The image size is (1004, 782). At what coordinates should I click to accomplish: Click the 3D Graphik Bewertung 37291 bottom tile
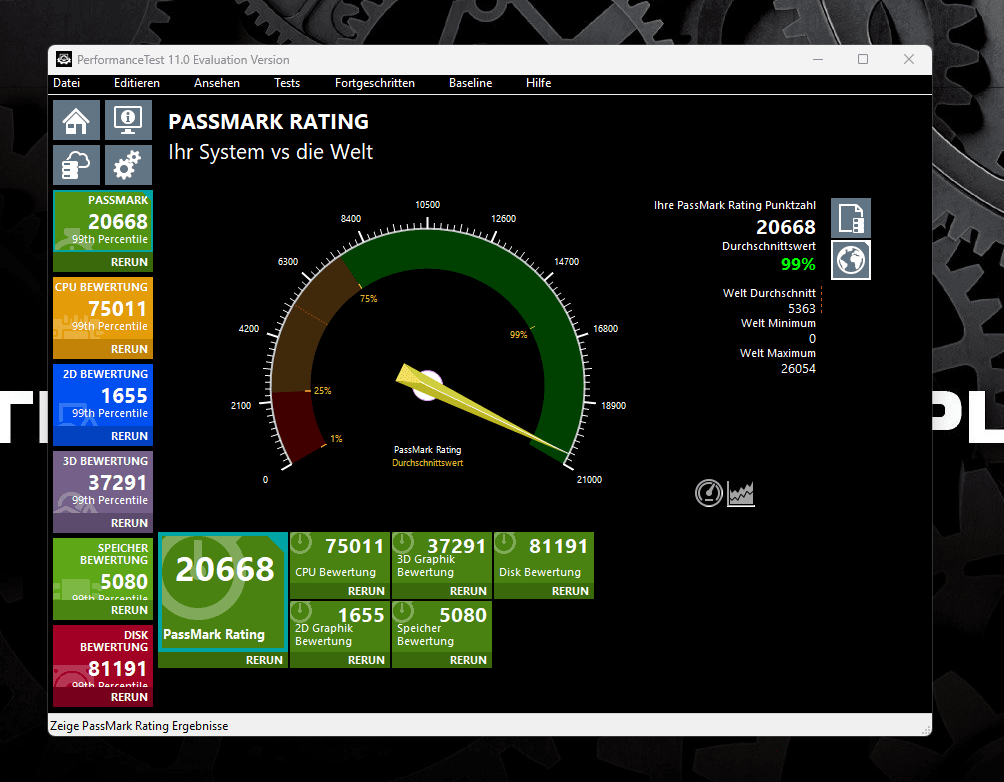(442, 557)
